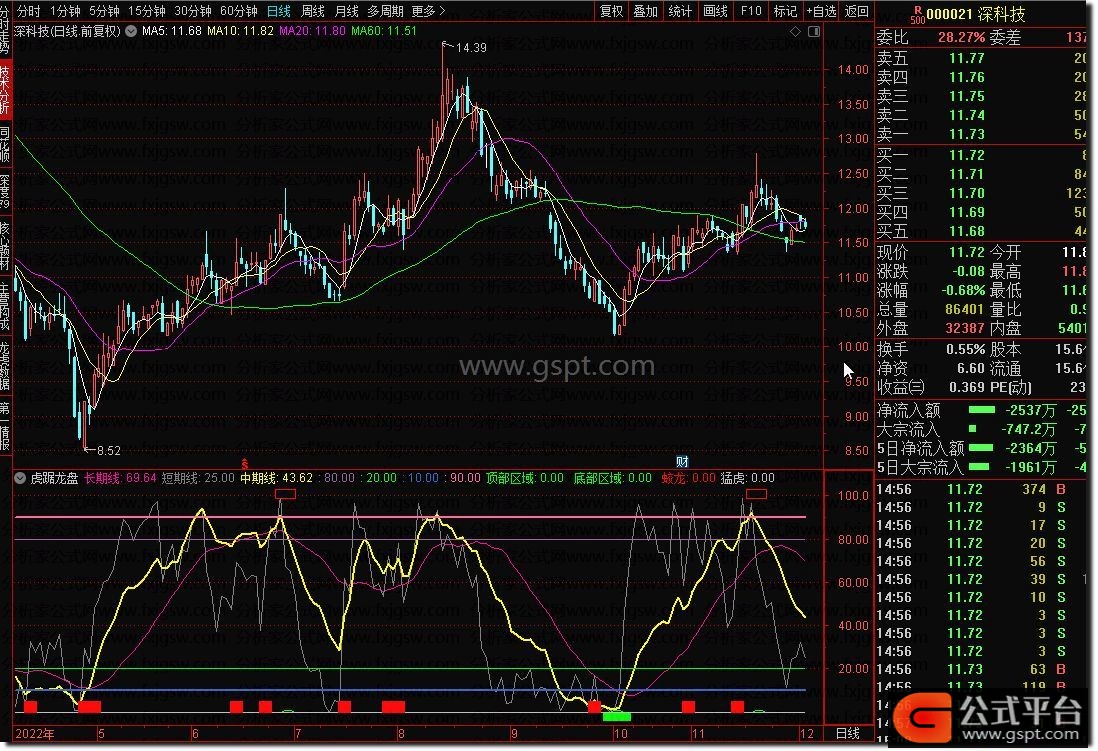Switch to the 分时 timeframe
This screenshot has height=751, width=1098.
[27, 11]
